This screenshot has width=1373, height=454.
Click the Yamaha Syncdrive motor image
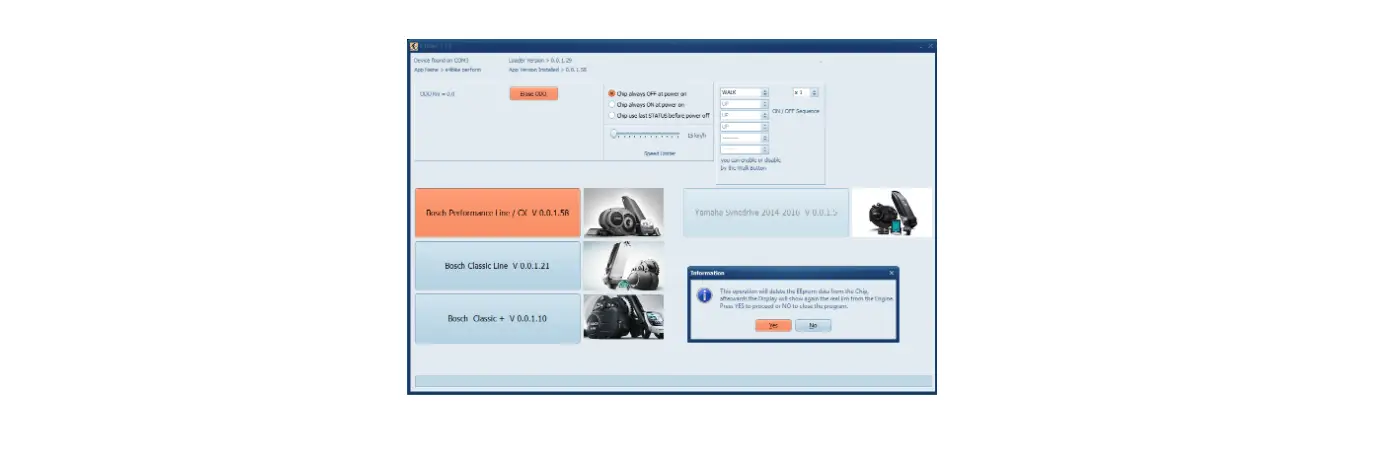892,213
